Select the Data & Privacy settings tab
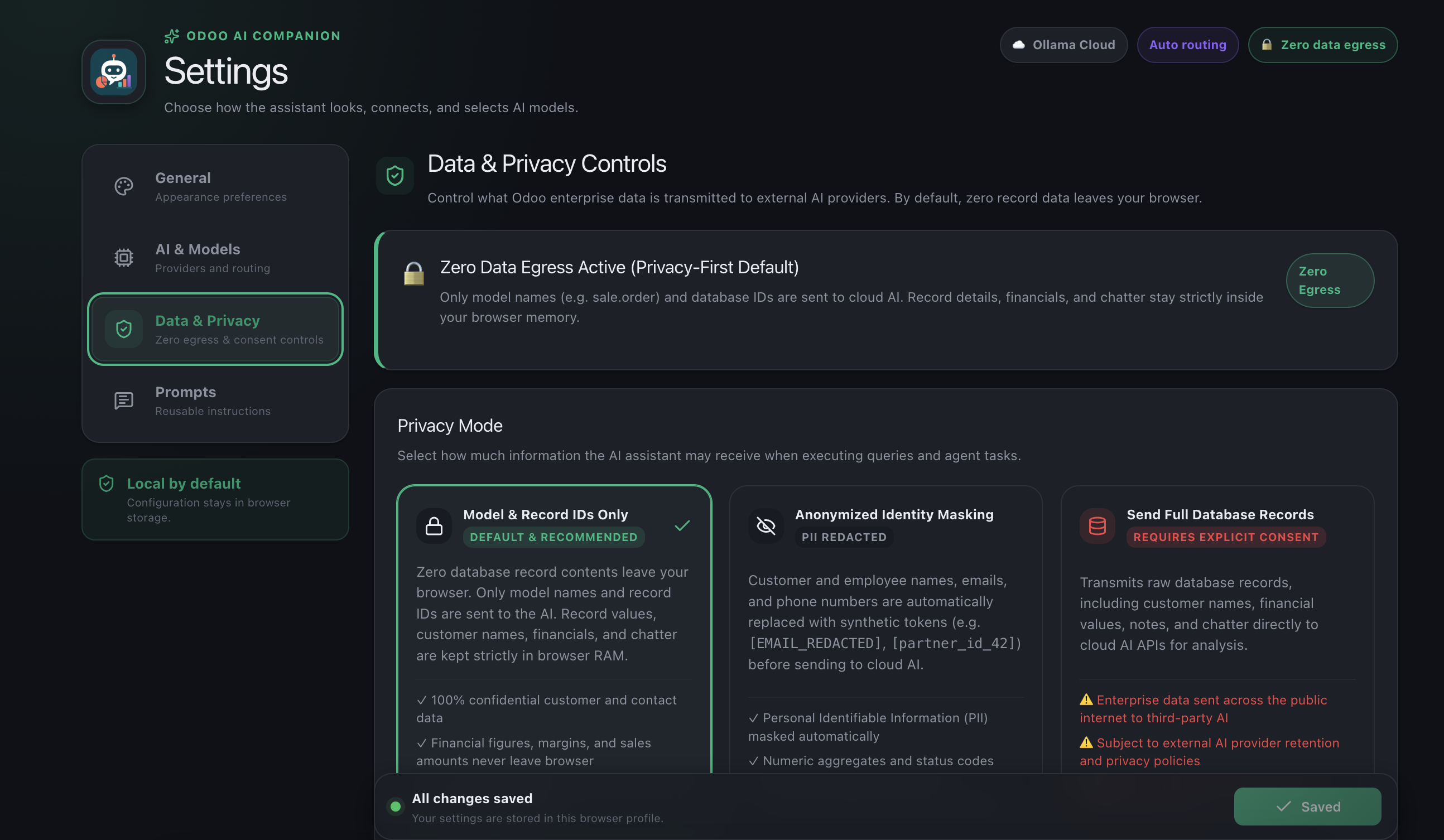 215,329
